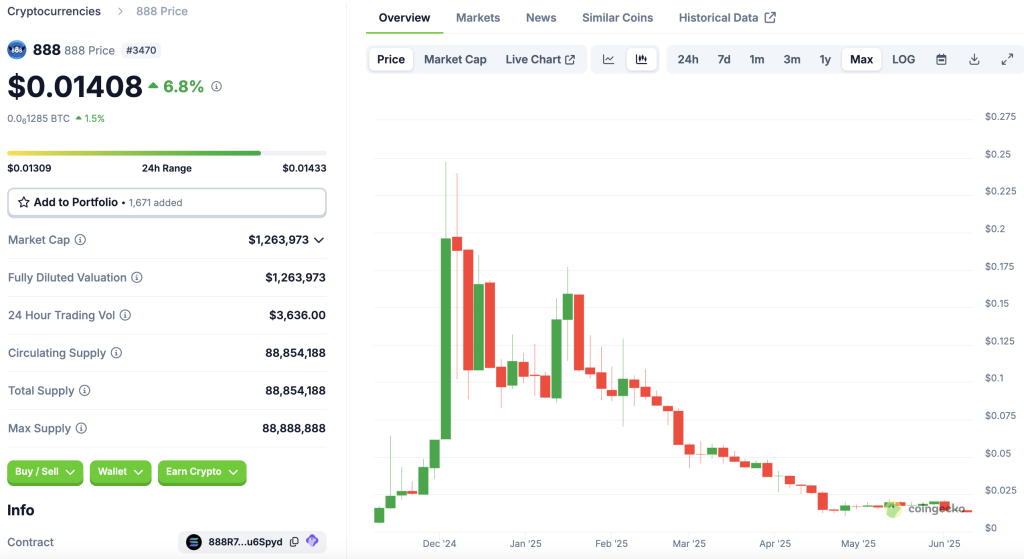Set chart range to 24h
Viewport: 1024px width, 559px height.
click(688, 59)
